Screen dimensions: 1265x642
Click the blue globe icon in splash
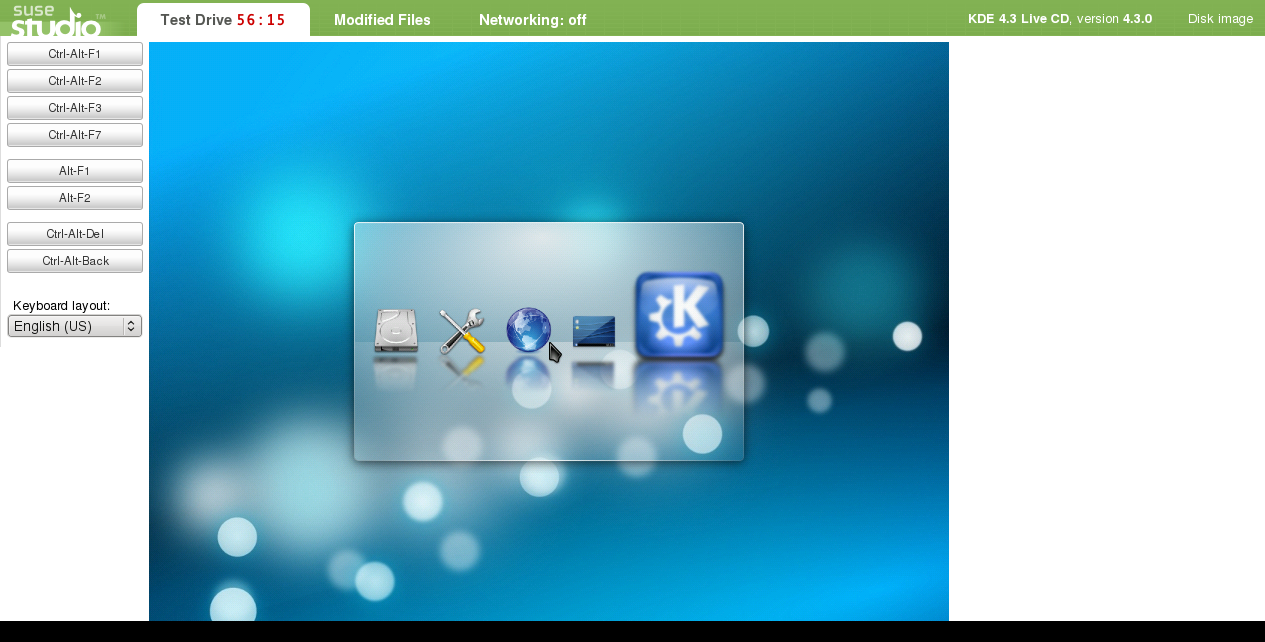tap(528, 330)
